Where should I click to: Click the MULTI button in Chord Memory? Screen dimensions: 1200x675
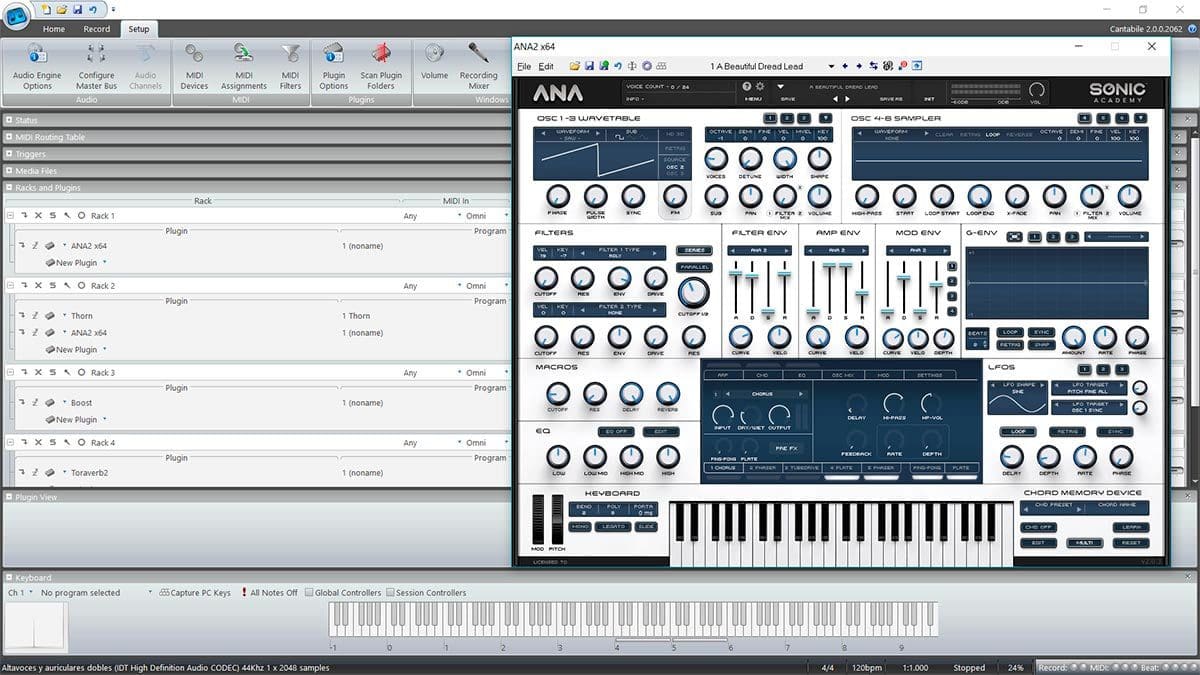[1084, 543]
